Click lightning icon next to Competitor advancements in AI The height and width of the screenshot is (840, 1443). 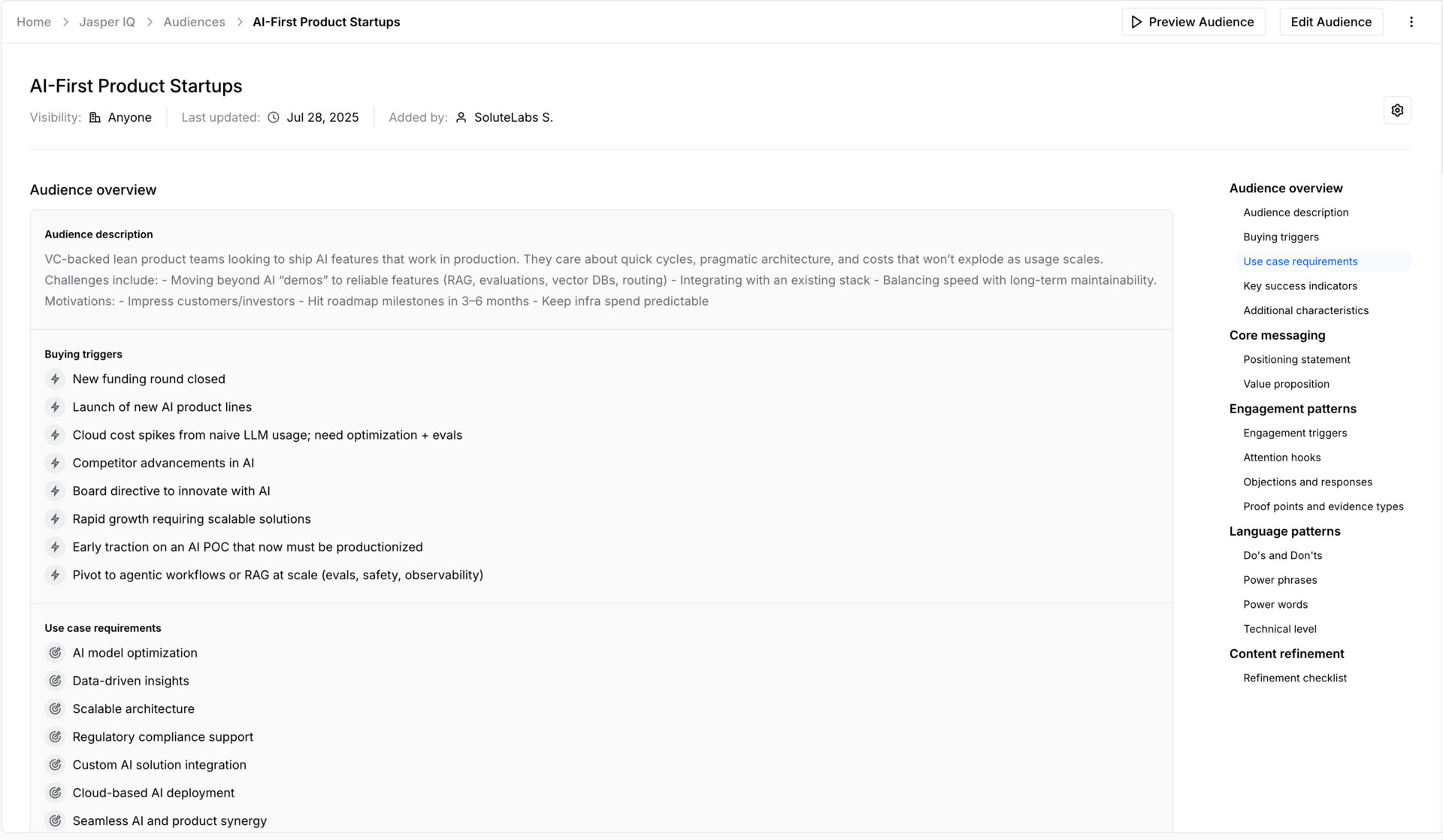point(55,463)
